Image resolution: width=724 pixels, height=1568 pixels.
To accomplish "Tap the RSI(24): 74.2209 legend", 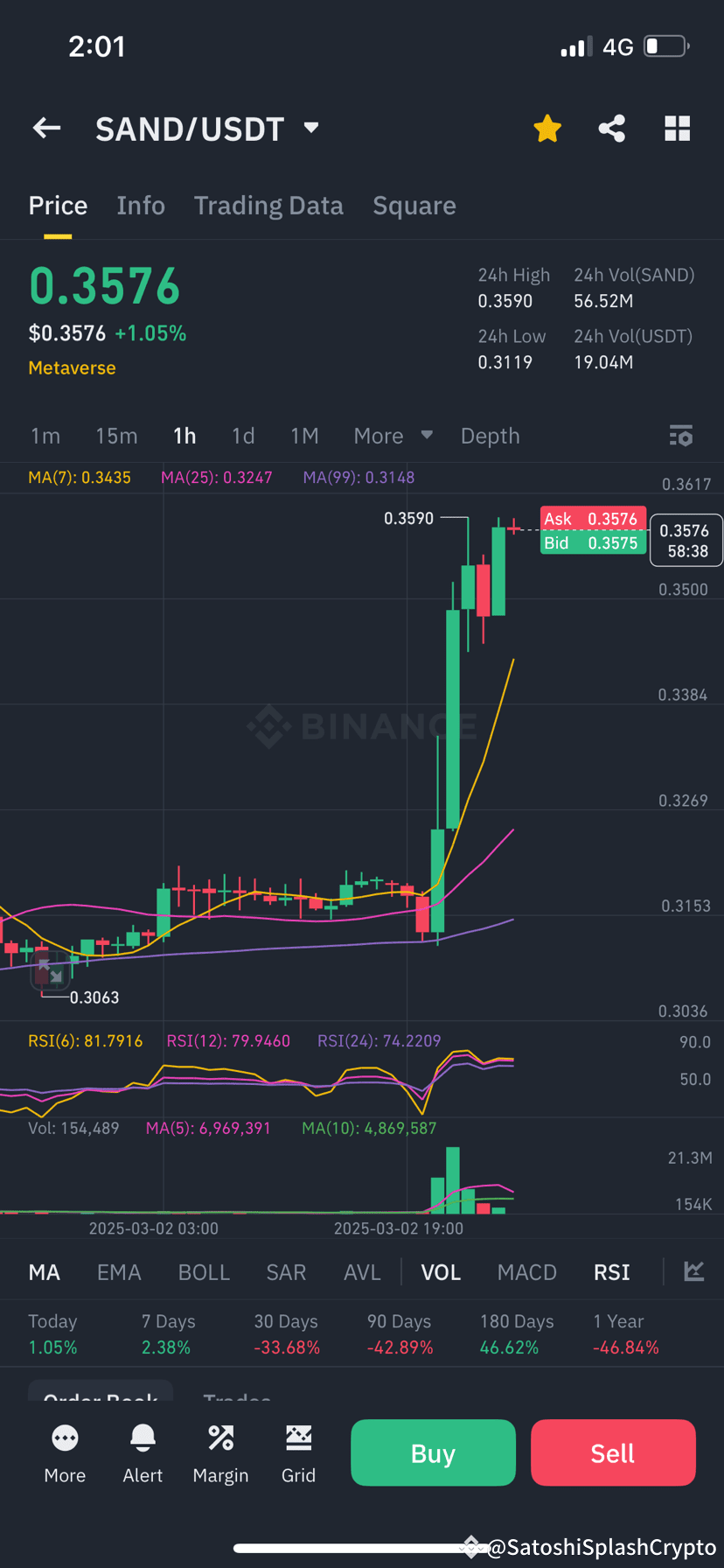I will point(379,1041).
